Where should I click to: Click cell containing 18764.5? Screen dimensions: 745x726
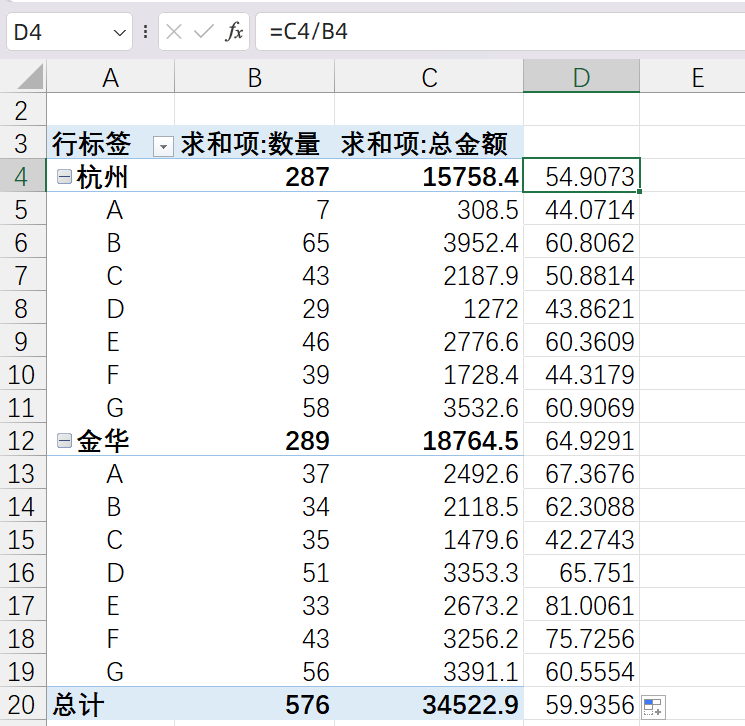tap(429, 440)
